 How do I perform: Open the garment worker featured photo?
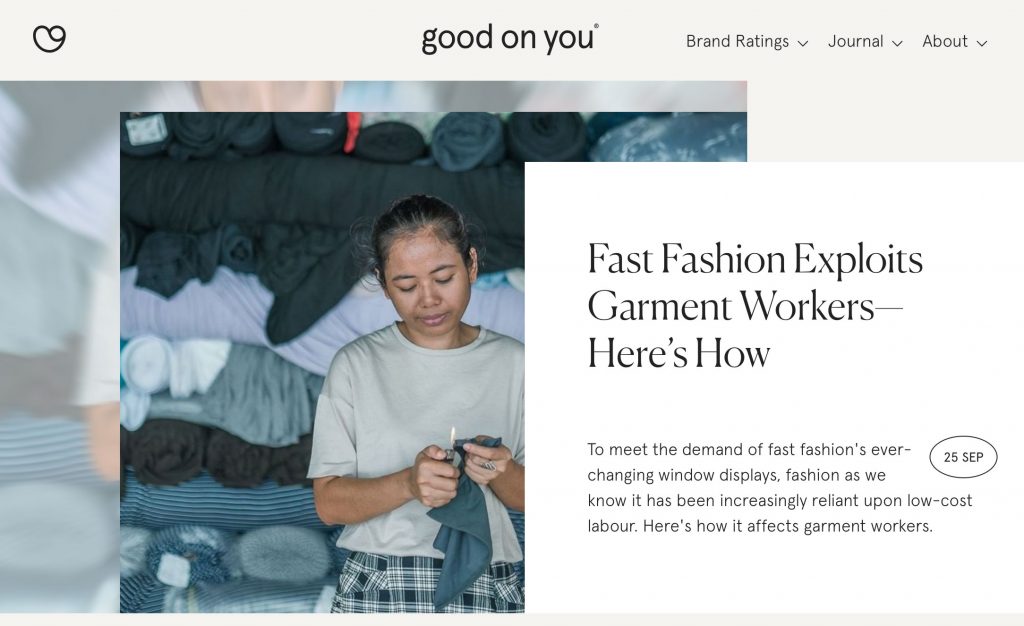322,362
